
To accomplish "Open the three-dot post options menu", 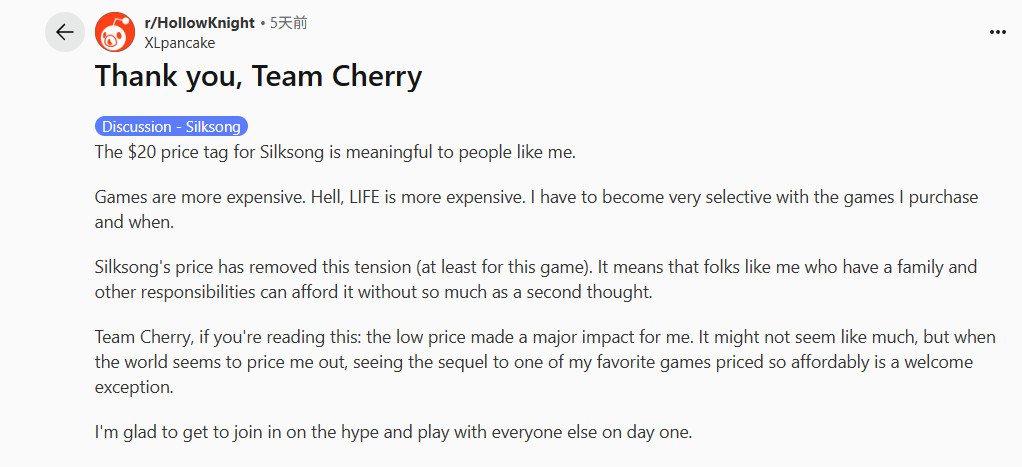I will click(x=997, y=32).
